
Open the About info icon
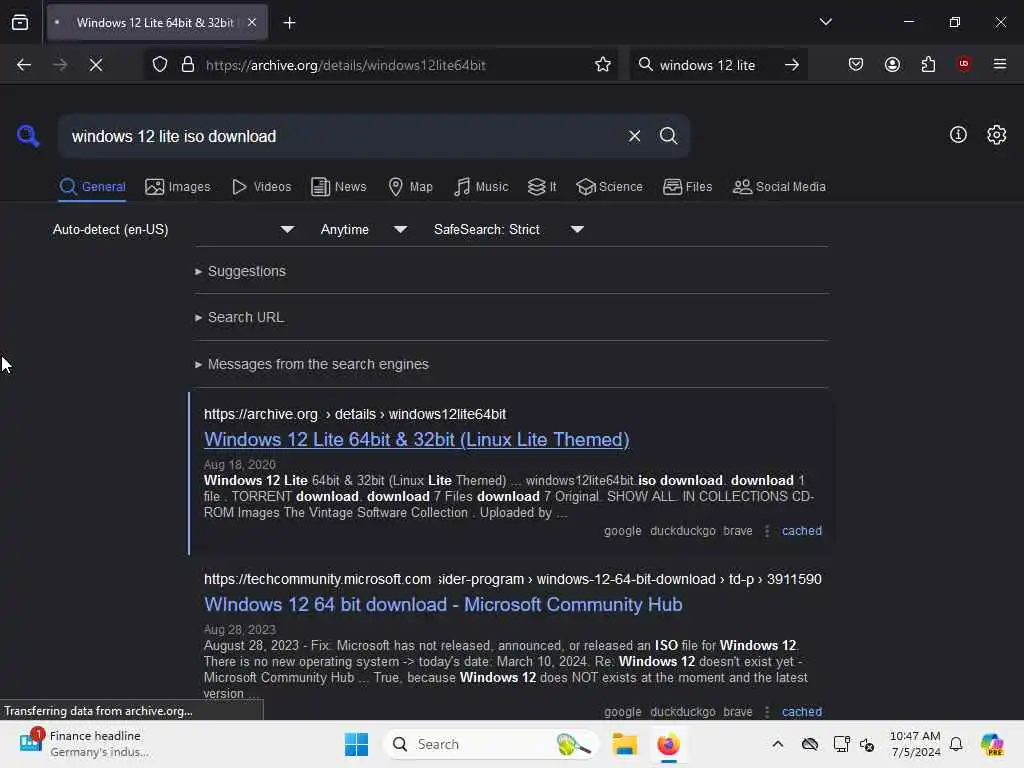pos(958,135)
